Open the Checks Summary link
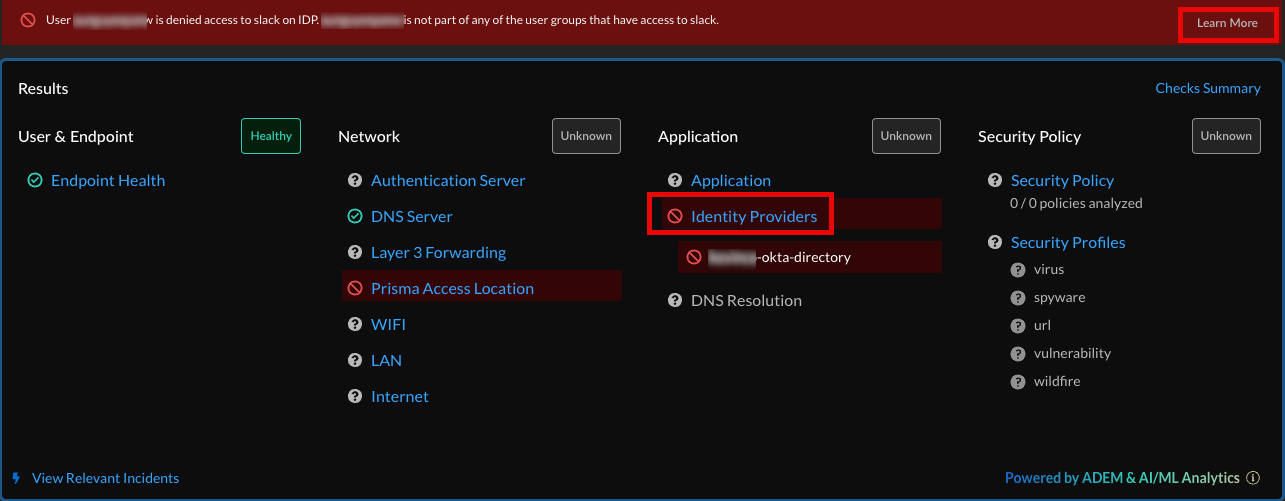Viewport: 1285px width, 501px height. pyautogui.click(x=1207, y=88)
